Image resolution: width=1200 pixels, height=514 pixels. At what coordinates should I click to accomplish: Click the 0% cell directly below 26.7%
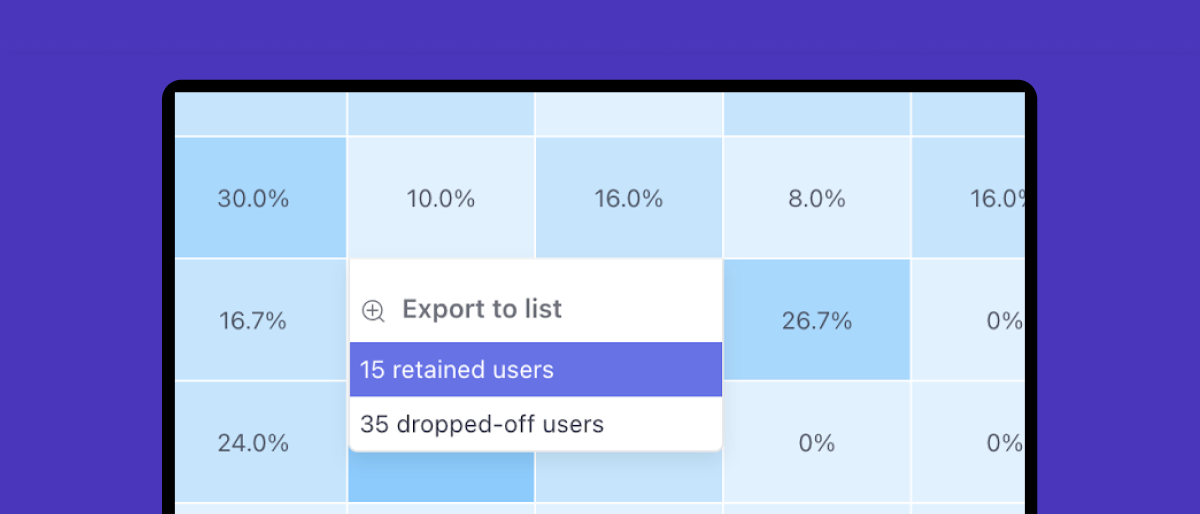(817, 442)
